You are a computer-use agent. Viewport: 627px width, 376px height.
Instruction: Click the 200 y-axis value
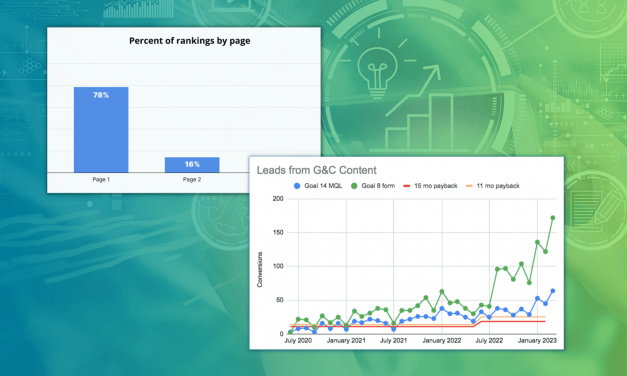click(278, 199)
